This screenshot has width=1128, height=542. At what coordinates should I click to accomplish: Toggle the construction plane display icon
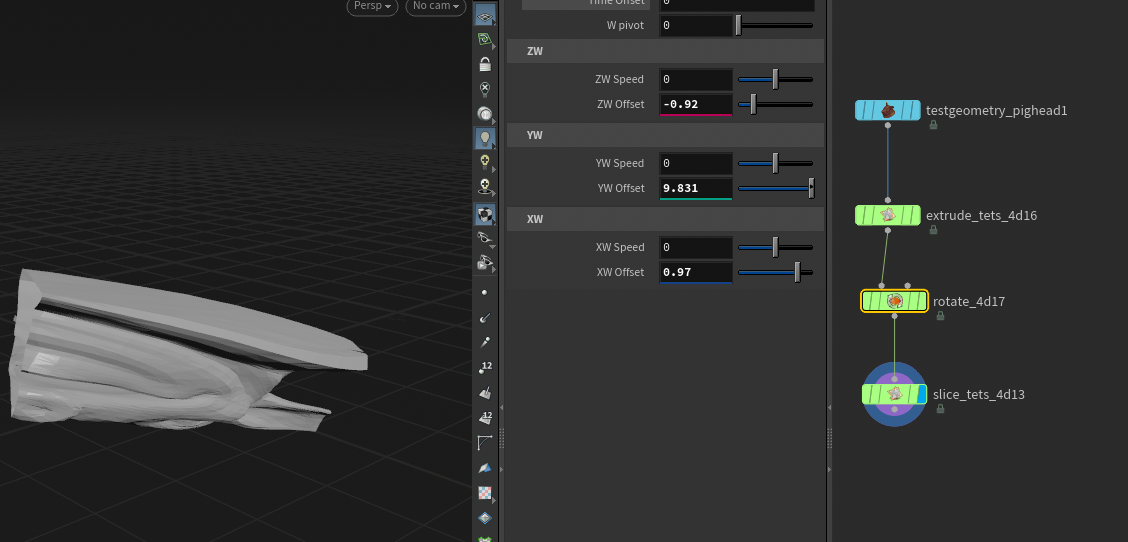485,40
